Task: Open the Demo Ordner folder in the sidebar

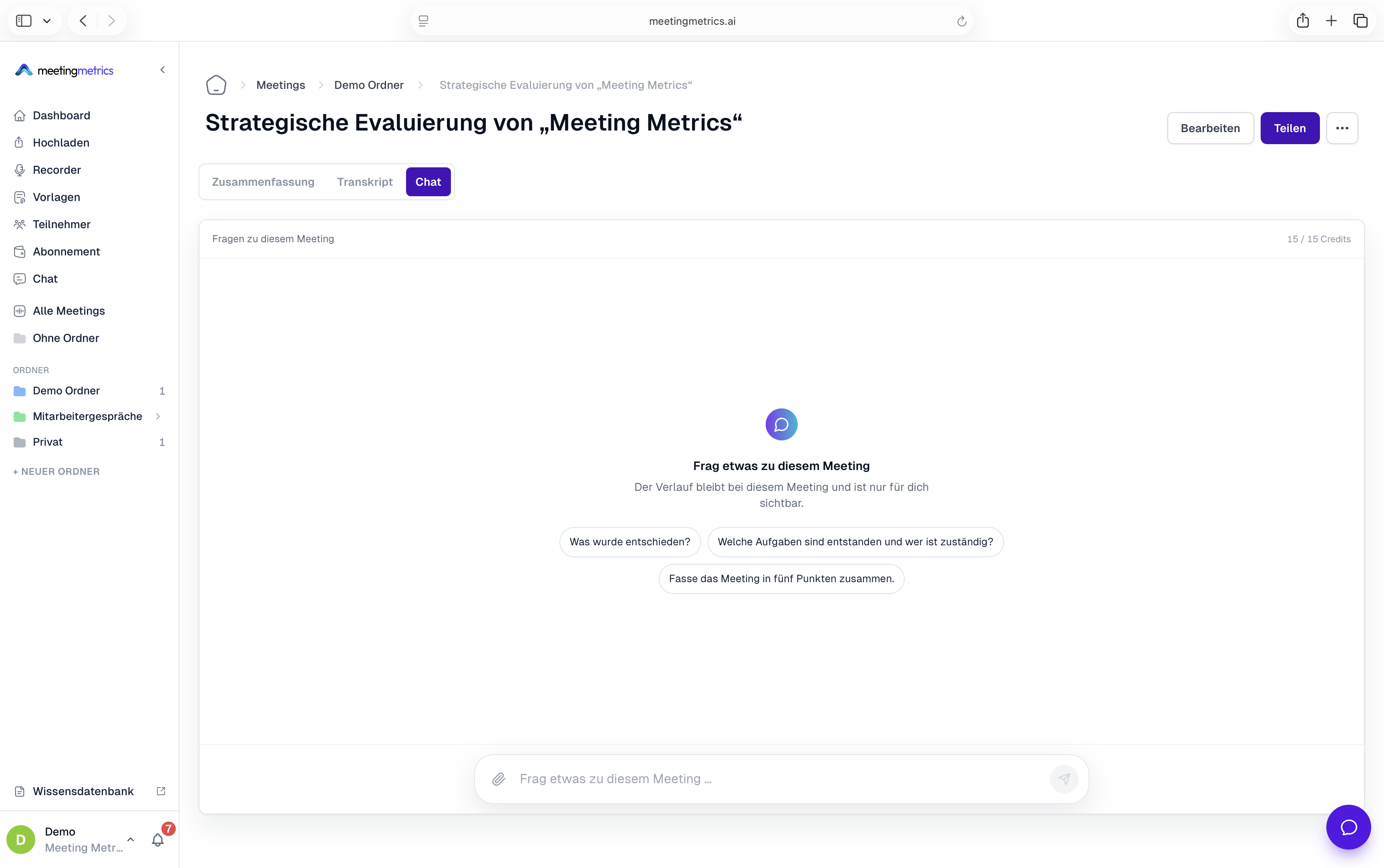Action: coord(89,391)
